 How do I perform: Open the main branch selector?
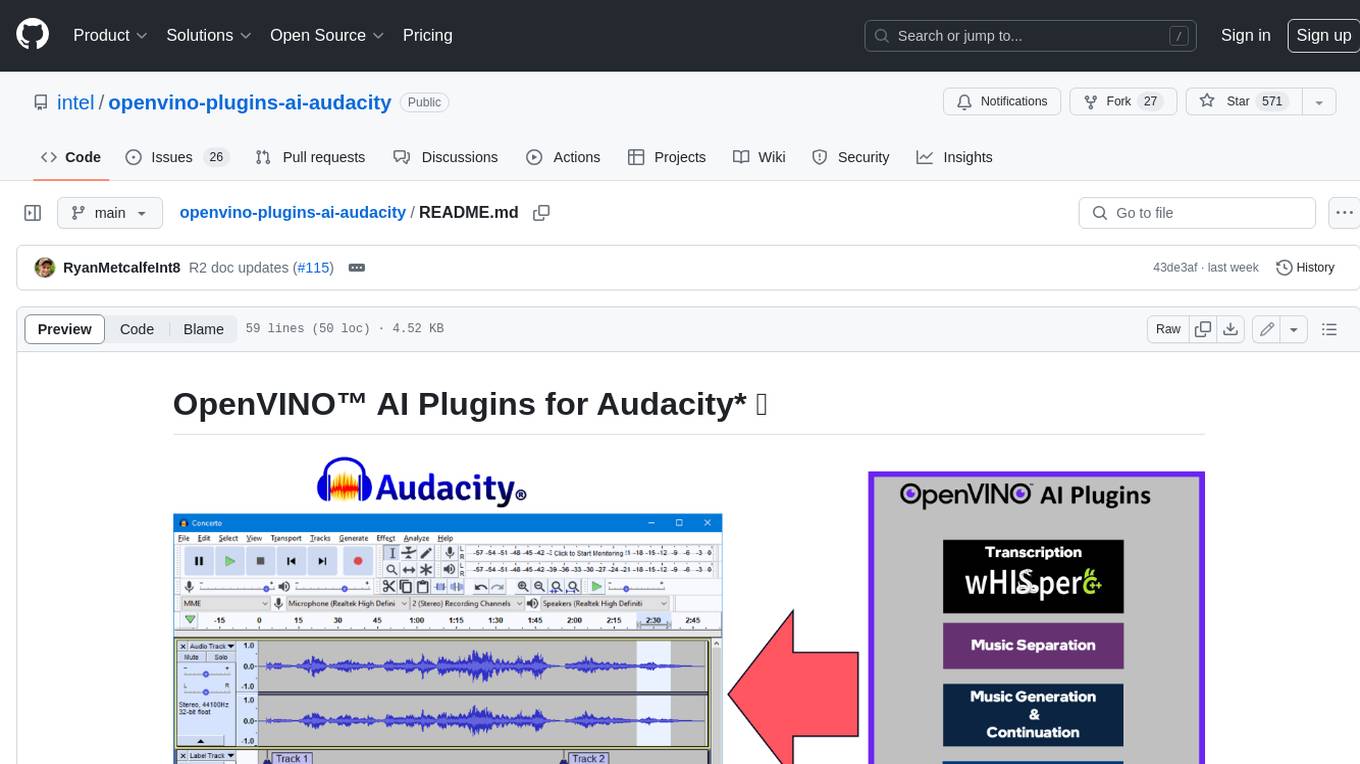coord(109,213)
